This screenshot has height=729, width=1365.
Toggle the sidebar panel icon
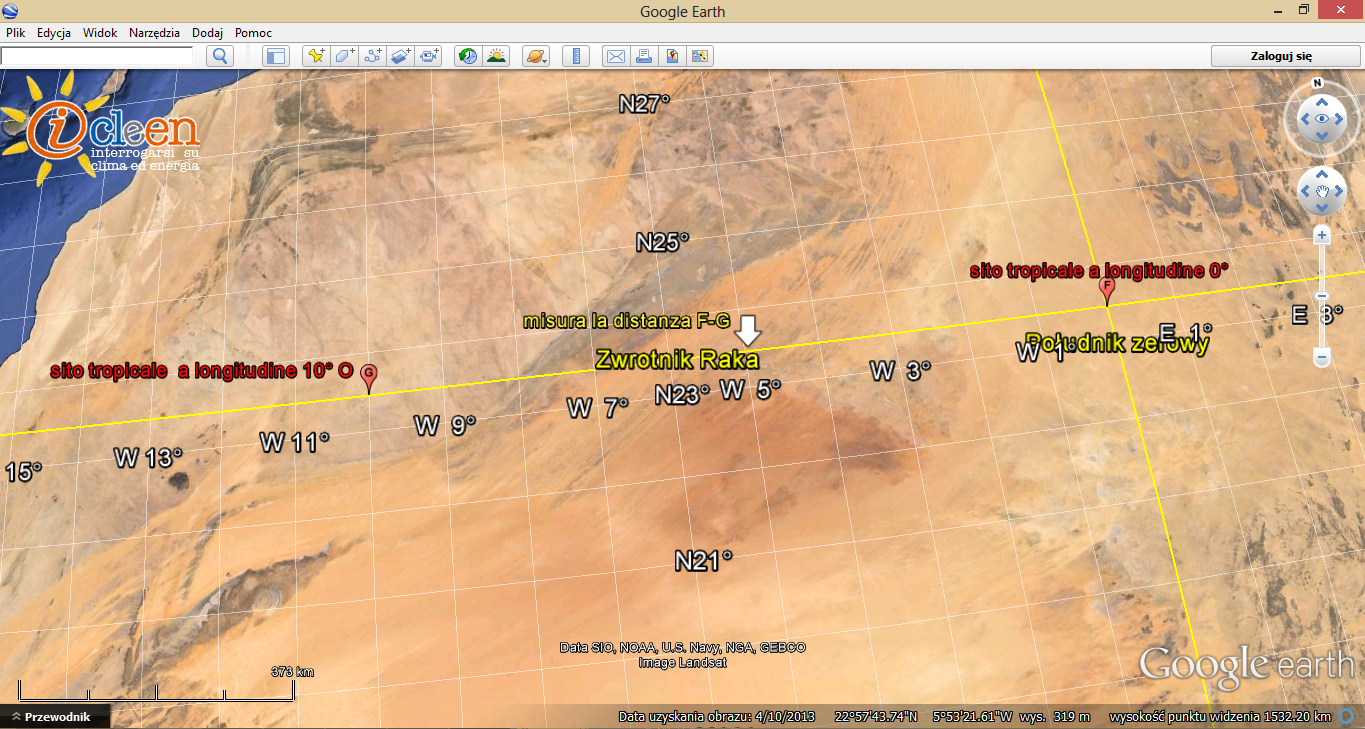tap(275, 56)
